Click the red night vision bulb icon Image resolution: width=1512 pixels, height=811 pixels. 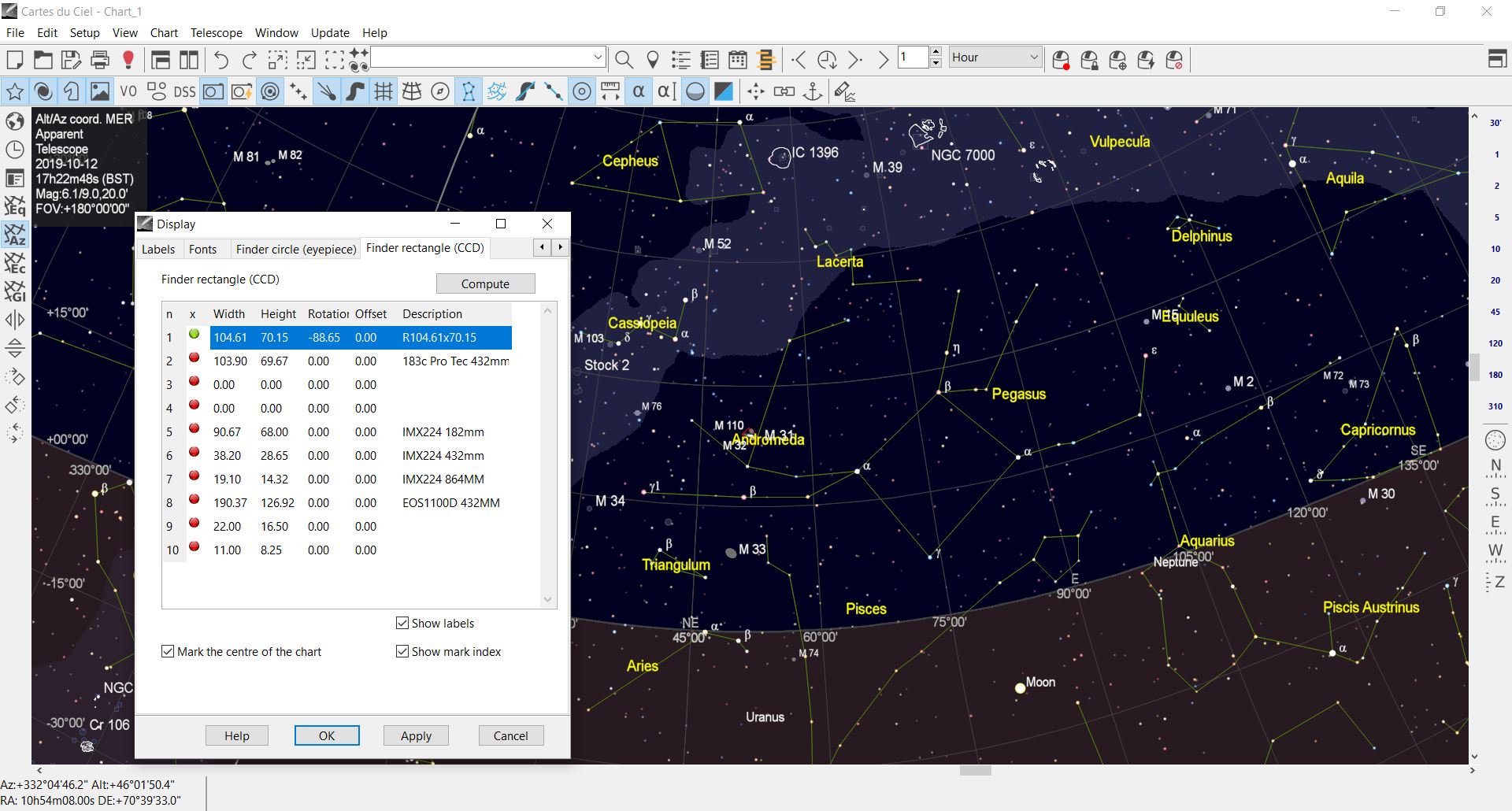[128, 60]
